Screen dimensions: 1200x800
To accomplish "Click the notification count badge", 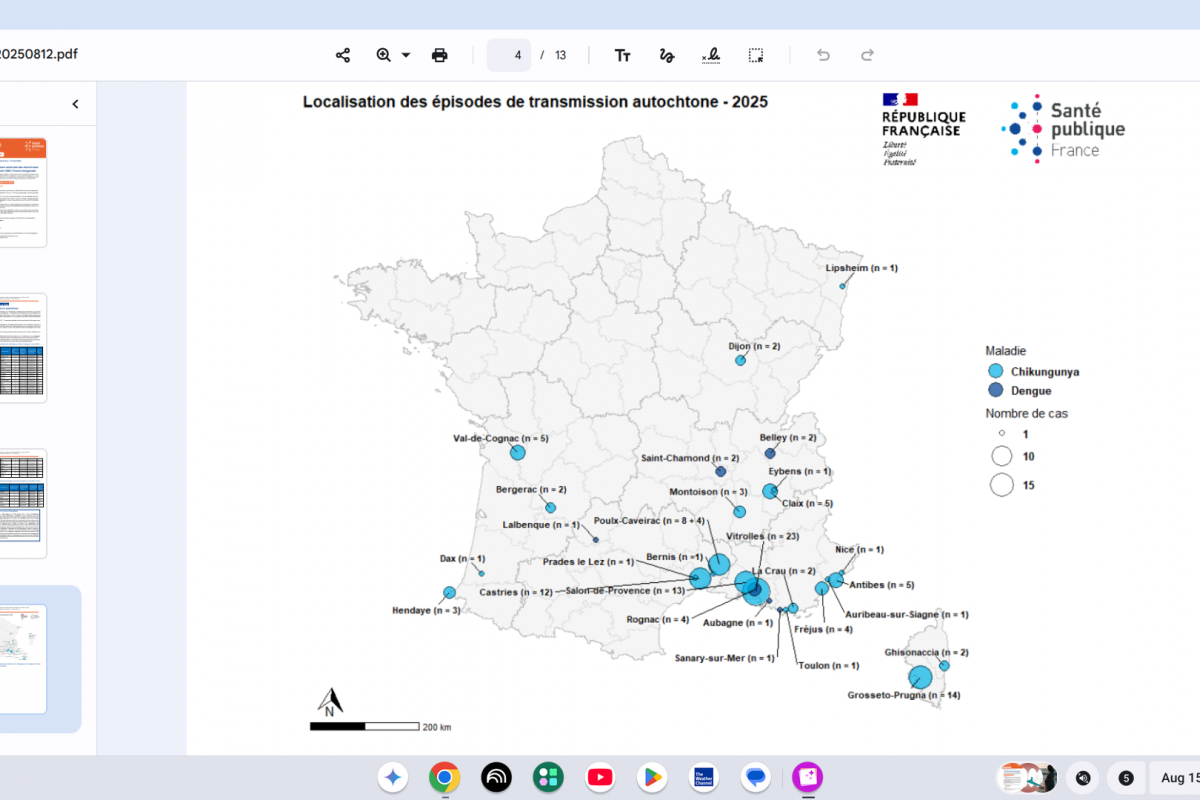I will [1126, 778].
